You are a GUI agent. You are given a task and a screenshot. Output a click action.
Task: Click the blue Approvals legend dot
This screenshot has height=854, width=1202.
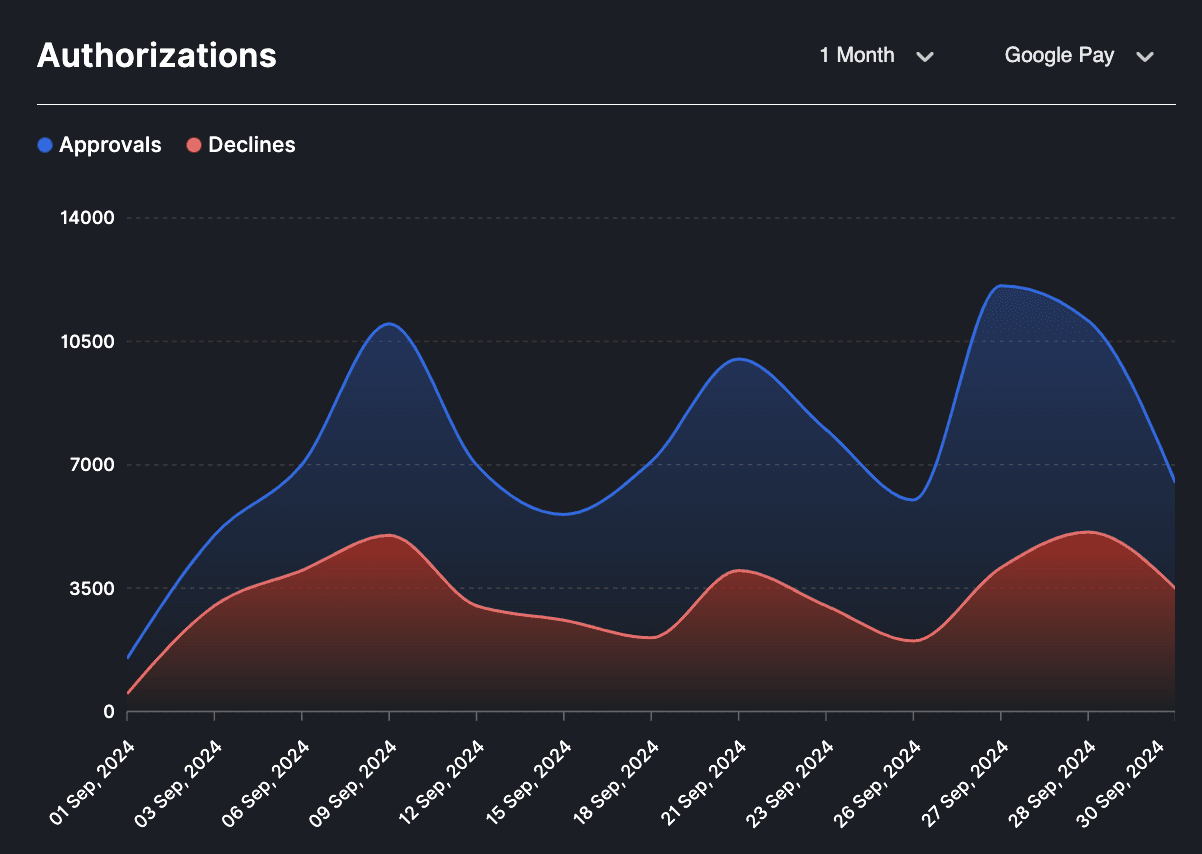coord(45,145)
